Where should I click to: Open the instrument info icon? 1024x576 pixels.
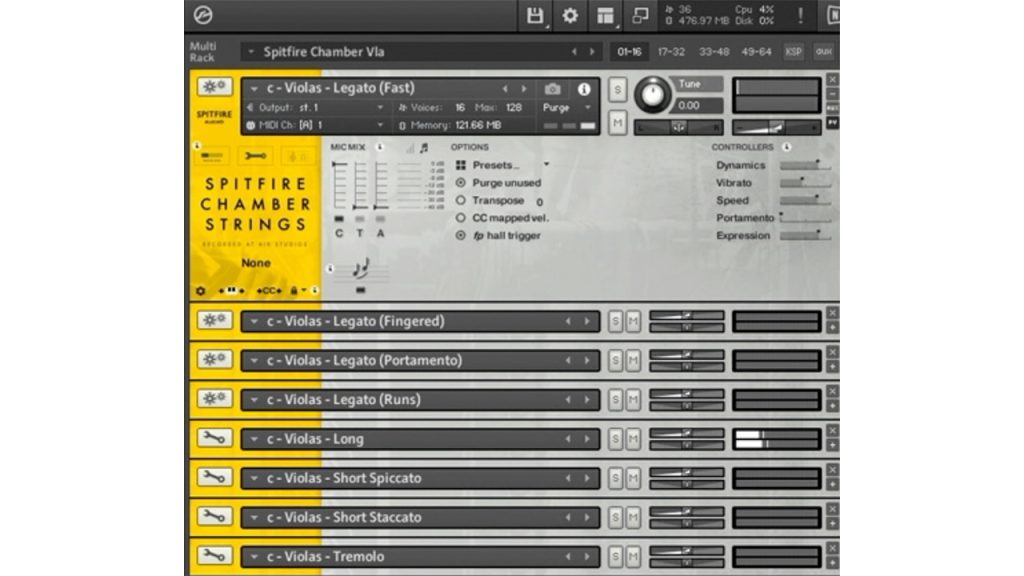[x=584, y=89]
